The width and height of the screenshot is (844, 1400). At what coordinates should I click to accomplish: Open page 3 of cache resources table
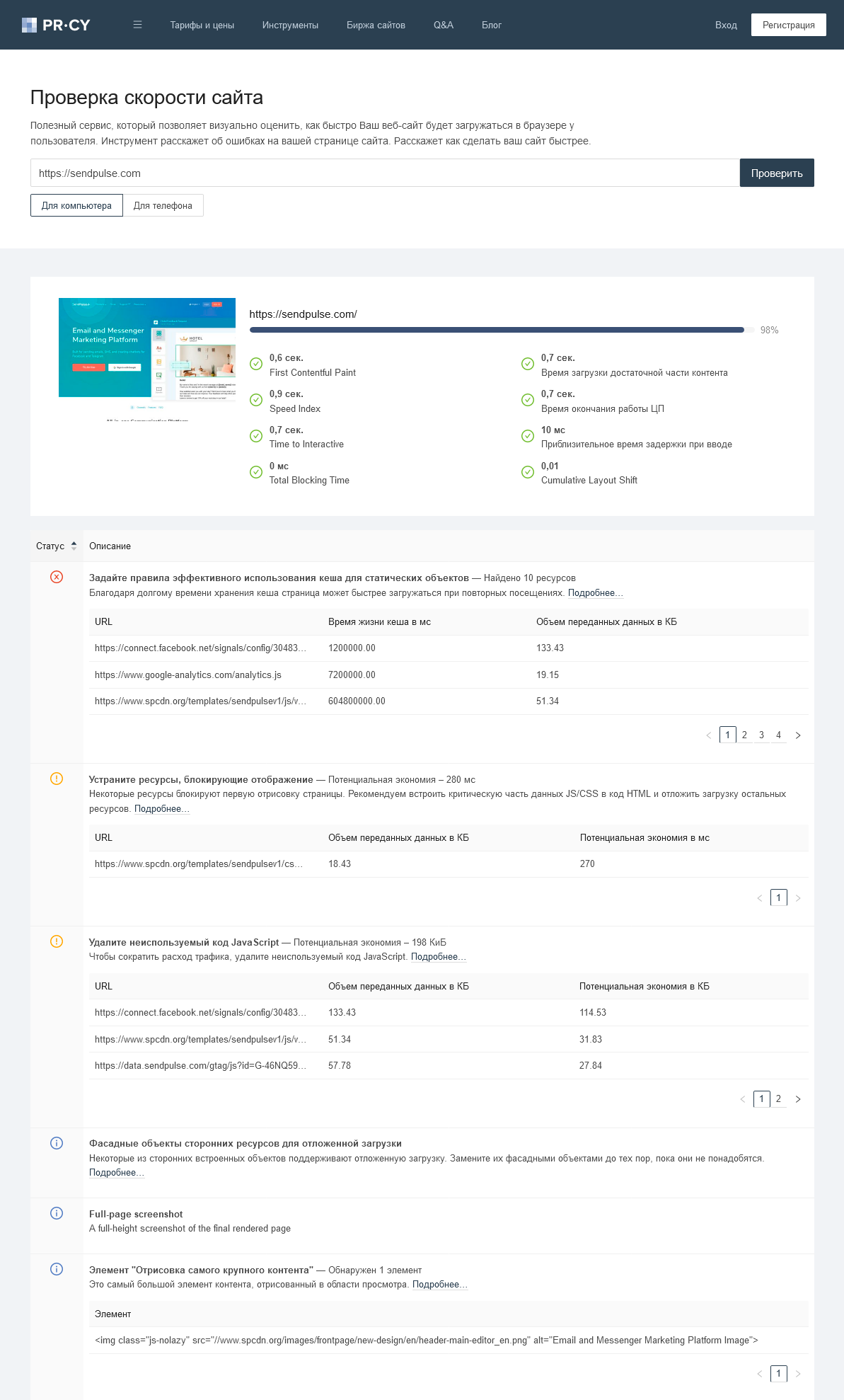click(x=761, y=735)
